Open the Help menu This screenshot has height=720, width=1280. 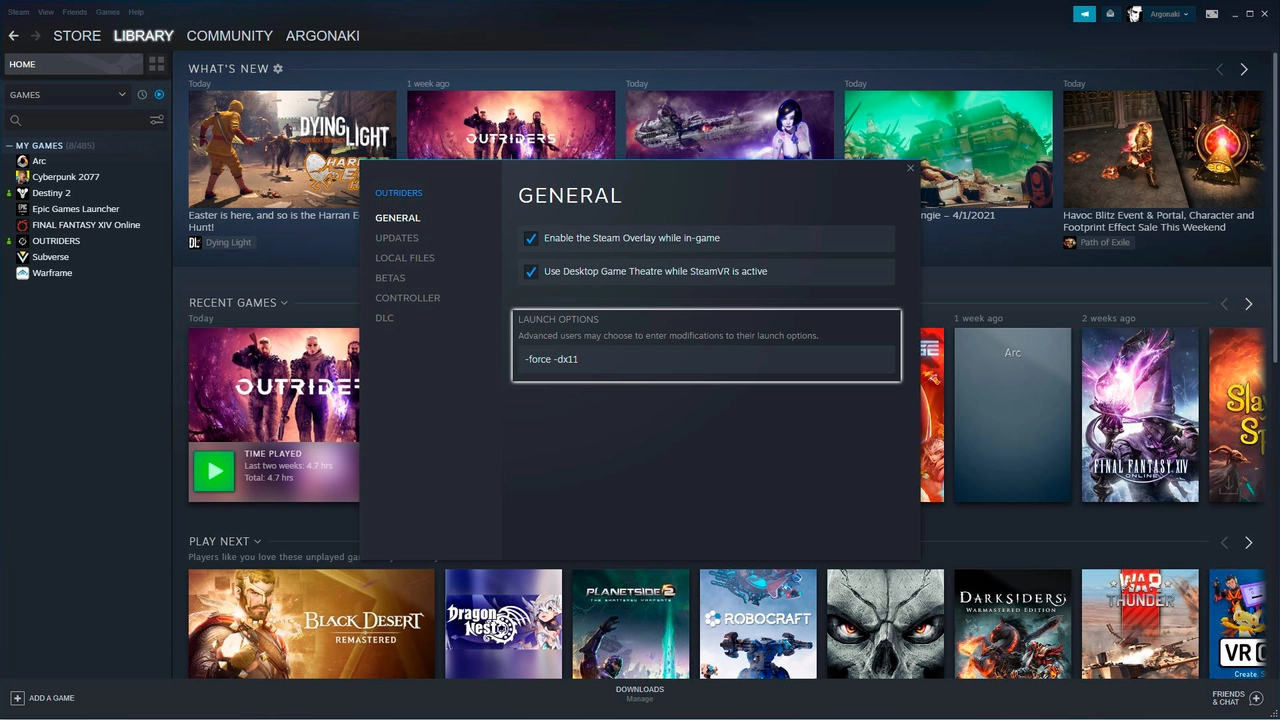pyautogui.click(x=136, y=12)
